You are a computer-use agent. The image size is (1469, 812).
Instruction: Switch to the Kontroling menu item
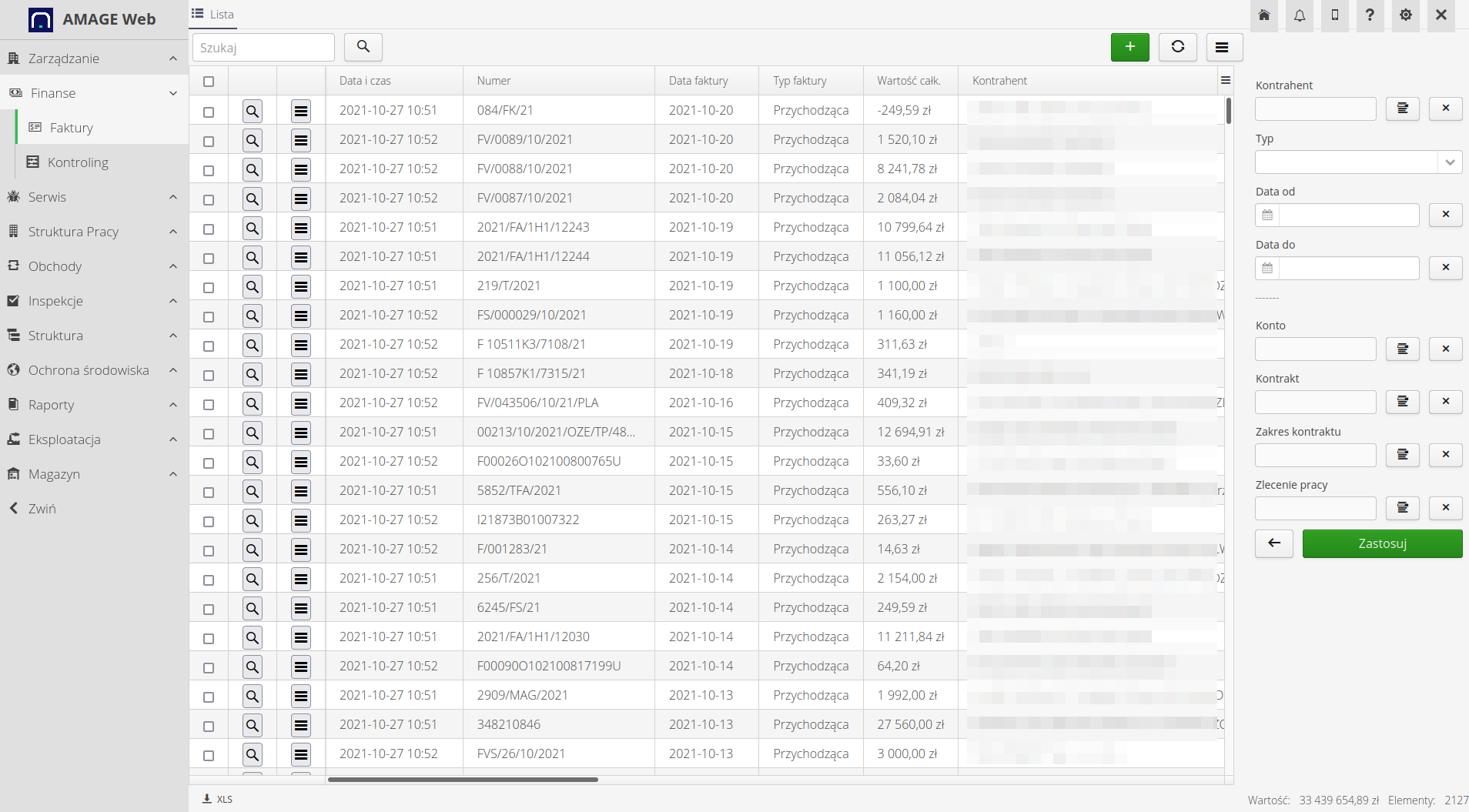point(79,162)
